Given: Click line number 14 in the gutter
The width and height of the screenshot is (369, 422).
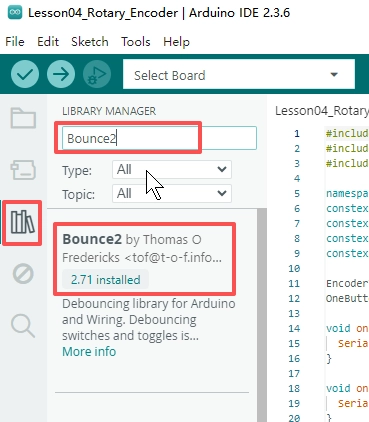Looking at the screenshot, I should (294, 328).
